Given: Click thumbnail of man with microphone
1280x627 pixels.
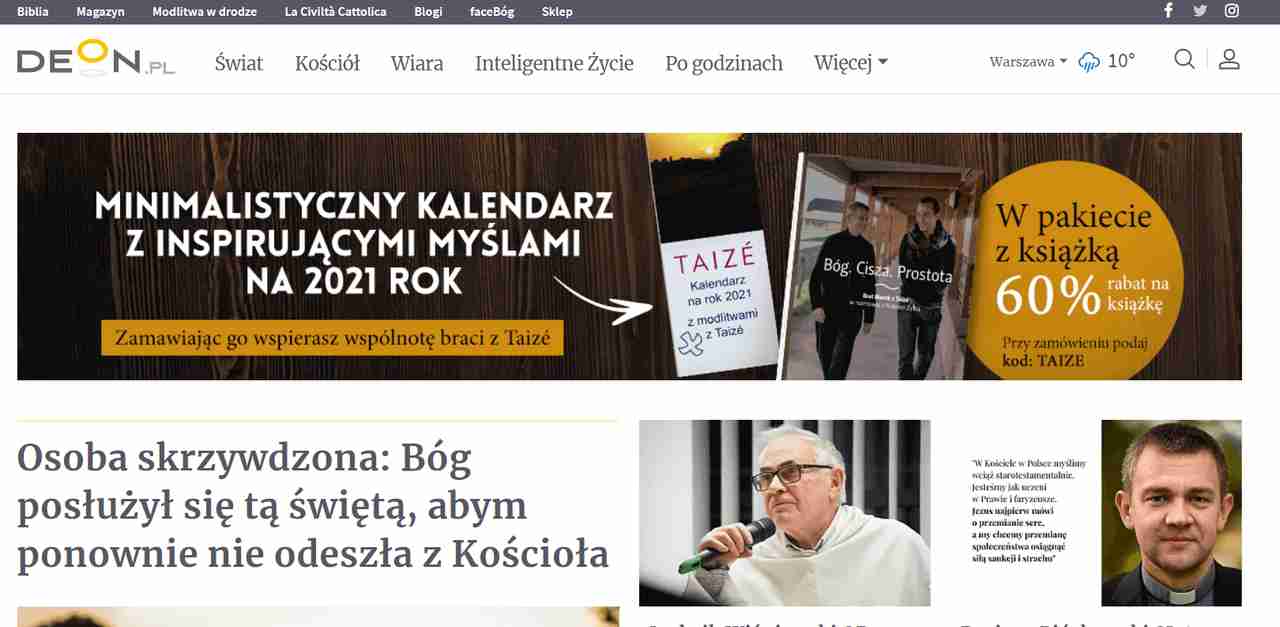Looking at the screenshot, I should pyautogui.click(x=785, y=513).
